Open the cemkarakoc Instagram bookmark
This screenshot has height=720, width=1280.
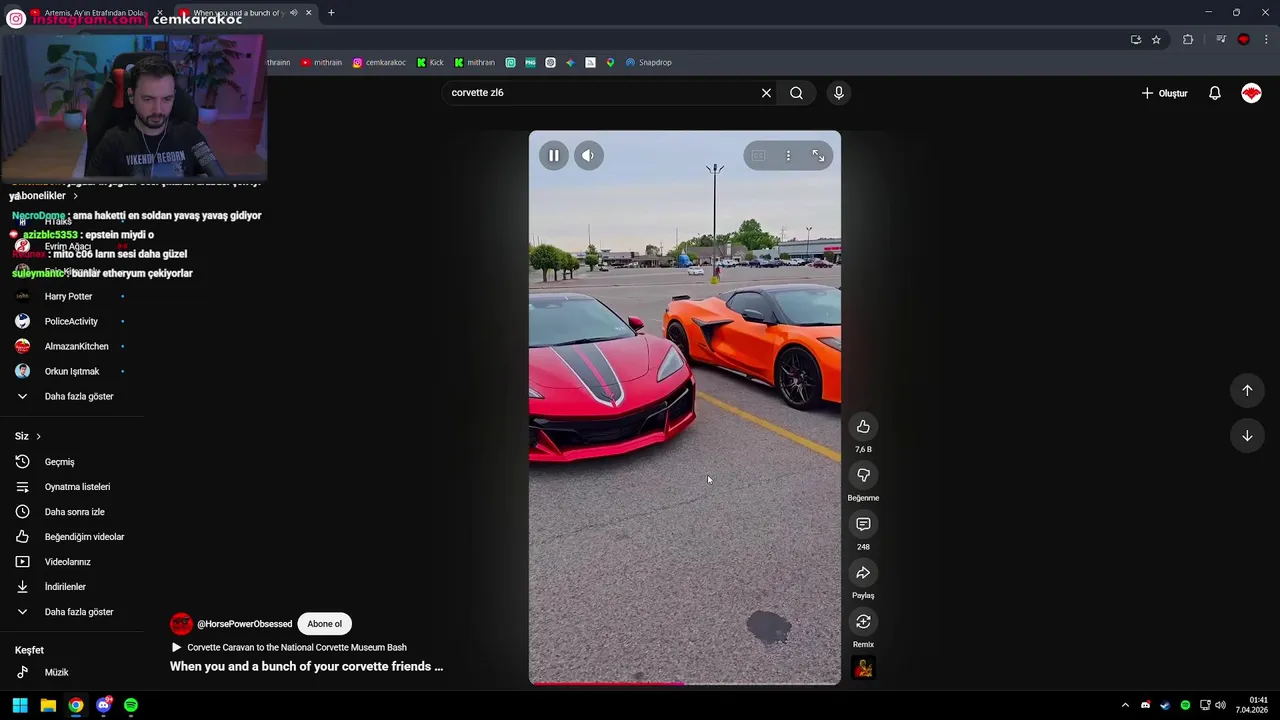tap(379, 62)
